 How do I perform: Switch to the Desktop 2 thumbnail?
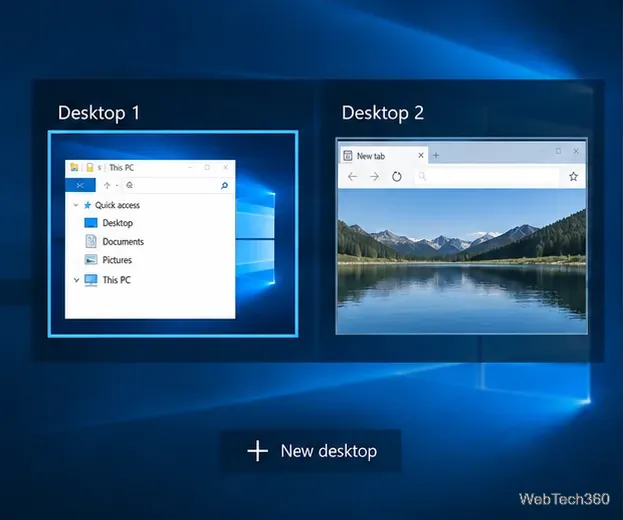(461, 236)
